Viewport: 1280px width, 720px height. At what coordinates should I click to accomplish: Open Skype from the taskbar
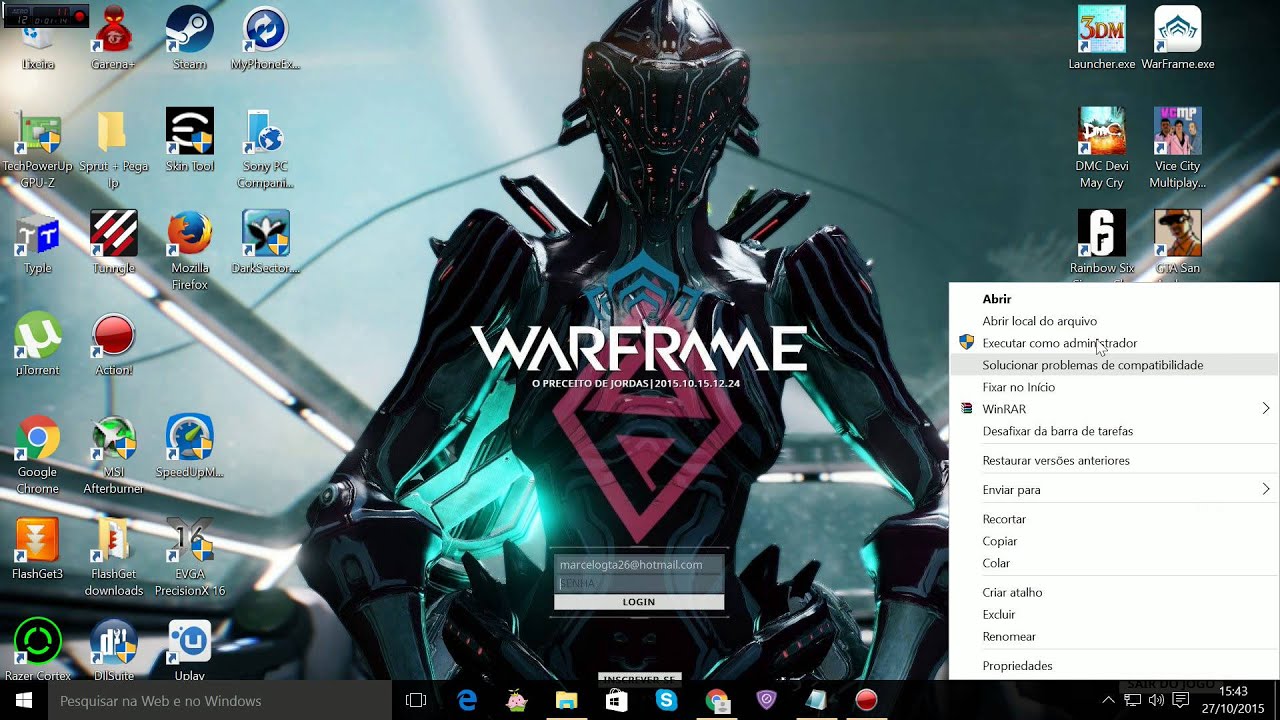coord(667,700)
